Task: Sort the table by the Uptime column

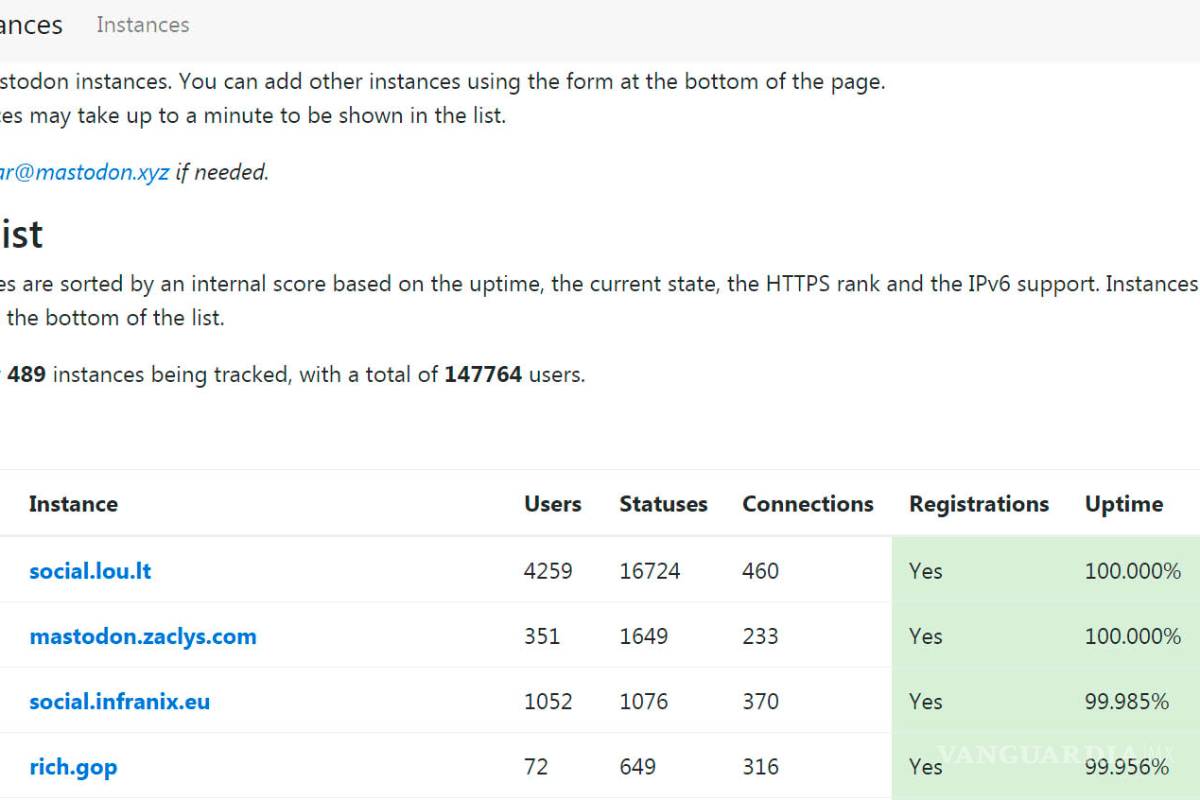Action: click(x=1123, y=504)
